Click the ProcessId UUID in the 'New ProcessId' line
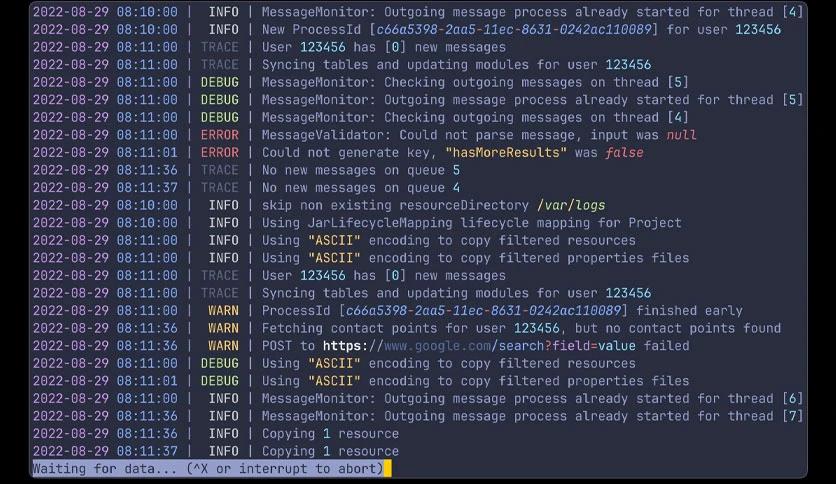The width and height of the screenshot is (836, 484). coord(514,29)
